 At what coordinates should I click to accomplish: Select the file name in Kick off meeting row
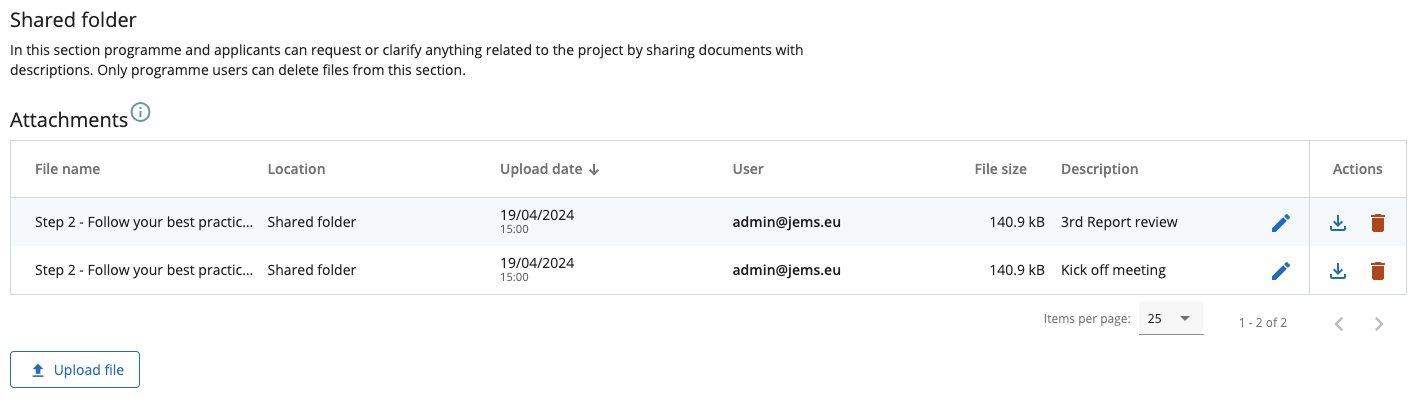pos(143,270)
